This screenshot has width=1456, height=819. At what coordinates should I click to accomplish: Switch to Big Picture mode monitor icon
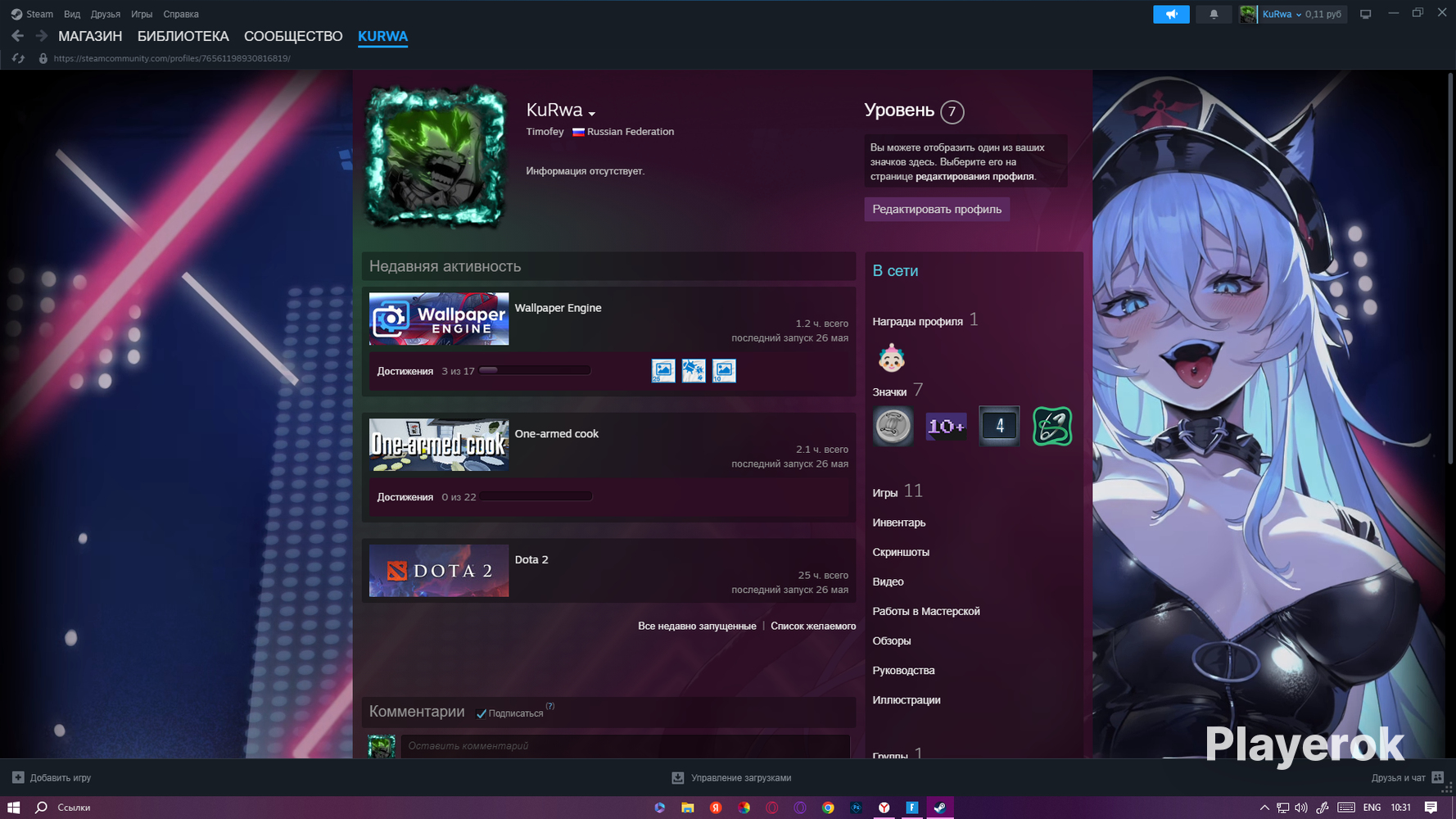(x=1365, y=14)
